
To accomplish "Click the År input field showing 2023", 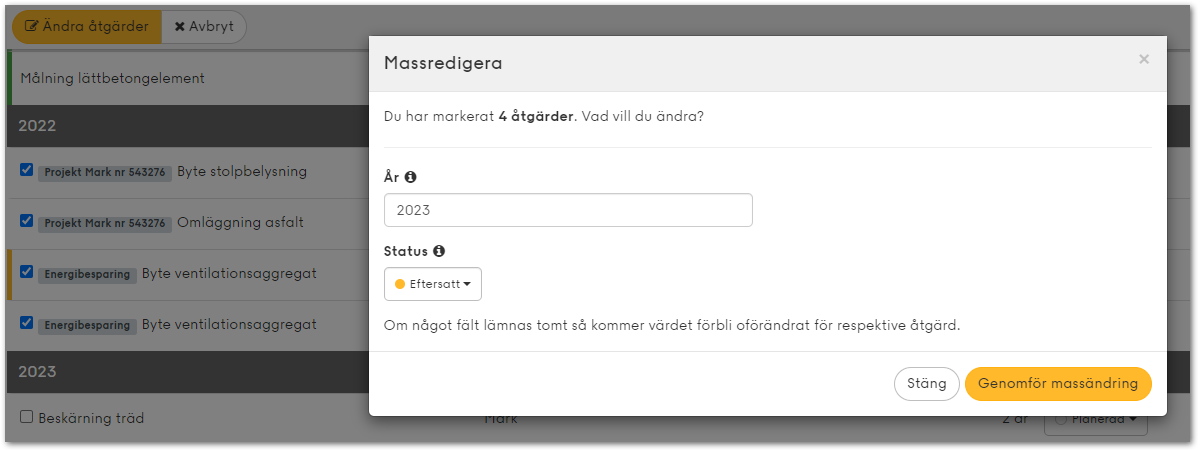I will click(568, 210).
